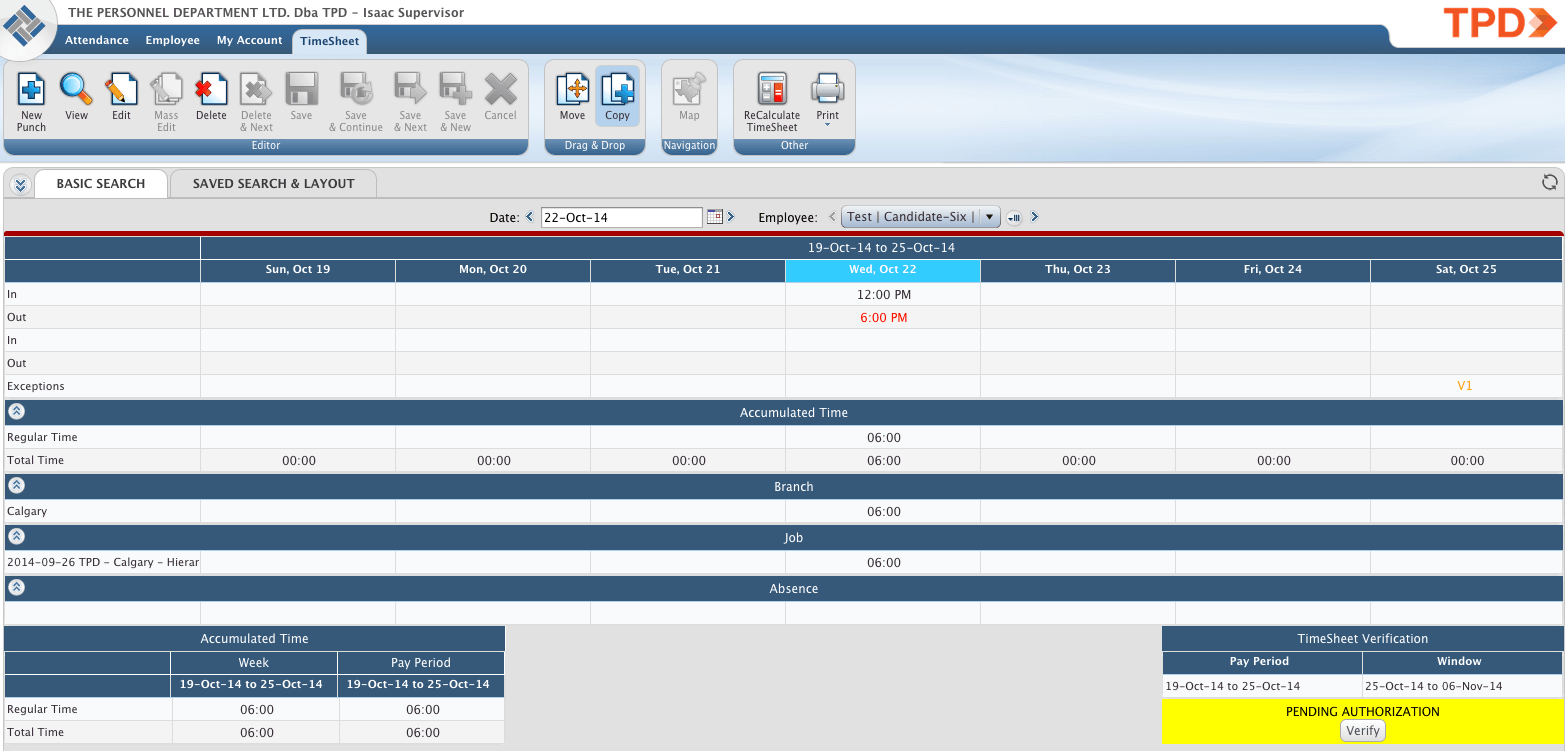Collapse the Branch section
Image resolution: width=1565 pixels, height=751 pixels.
click(16, 485)
